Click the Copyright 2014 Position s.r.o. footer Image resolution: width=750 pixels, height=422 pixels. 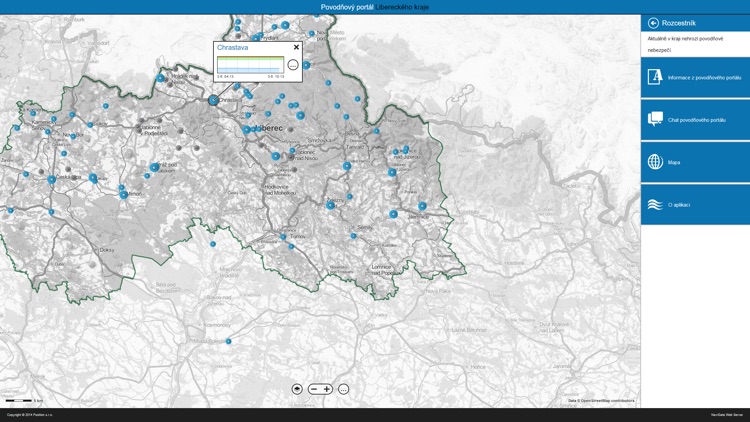[30, 415]
